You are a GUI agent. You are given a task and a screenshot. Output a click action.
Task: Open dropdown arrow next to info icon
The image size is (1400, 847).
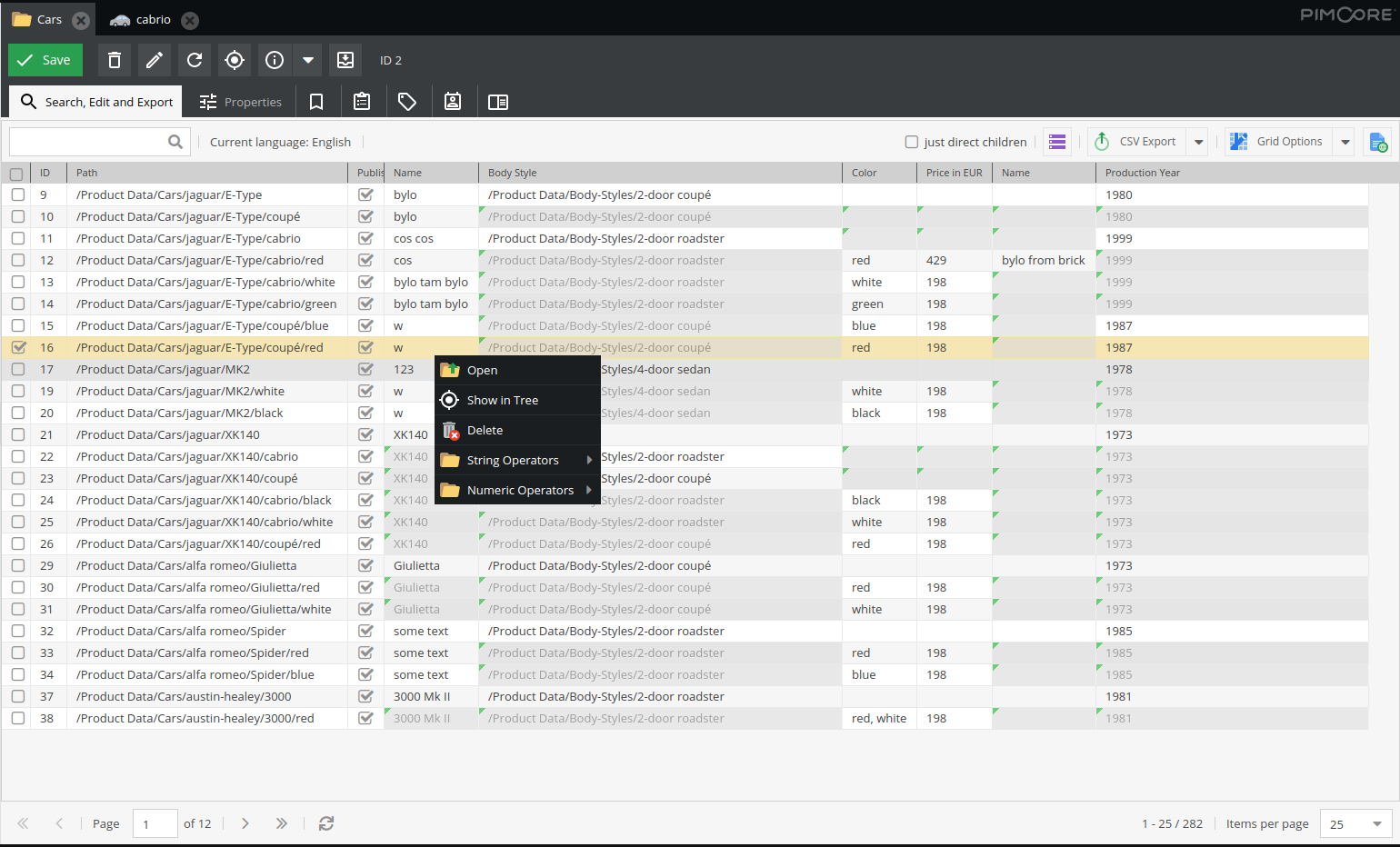(308, 60)
